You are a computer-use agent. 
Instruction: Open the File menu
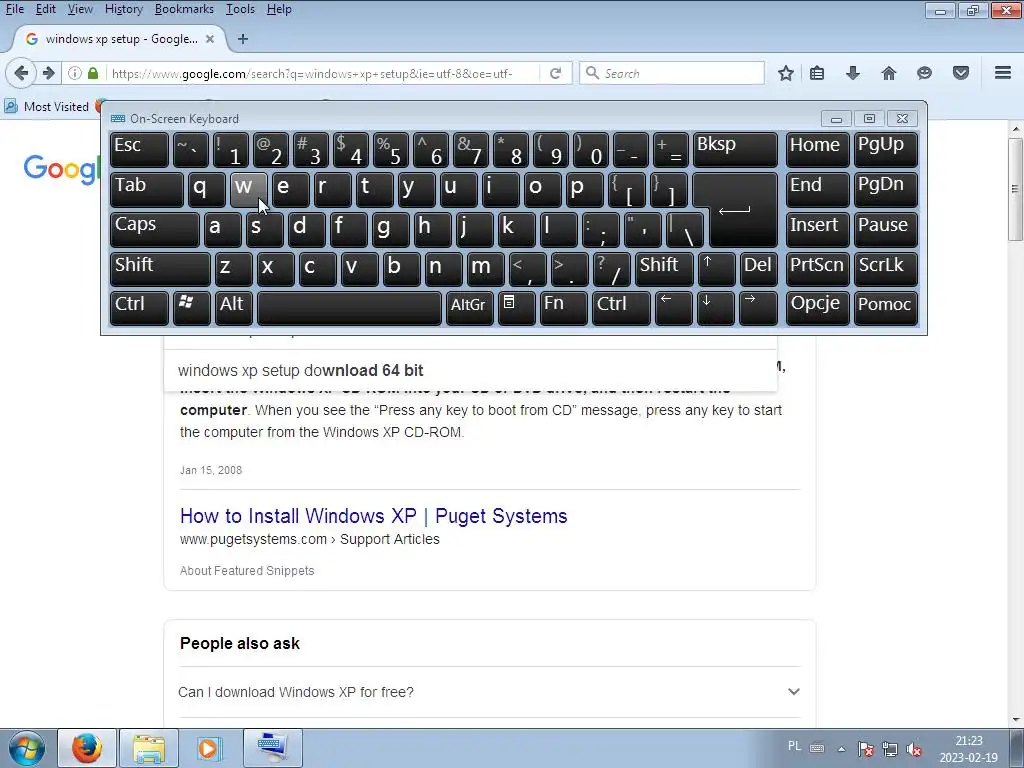click(x=14, y=9)
